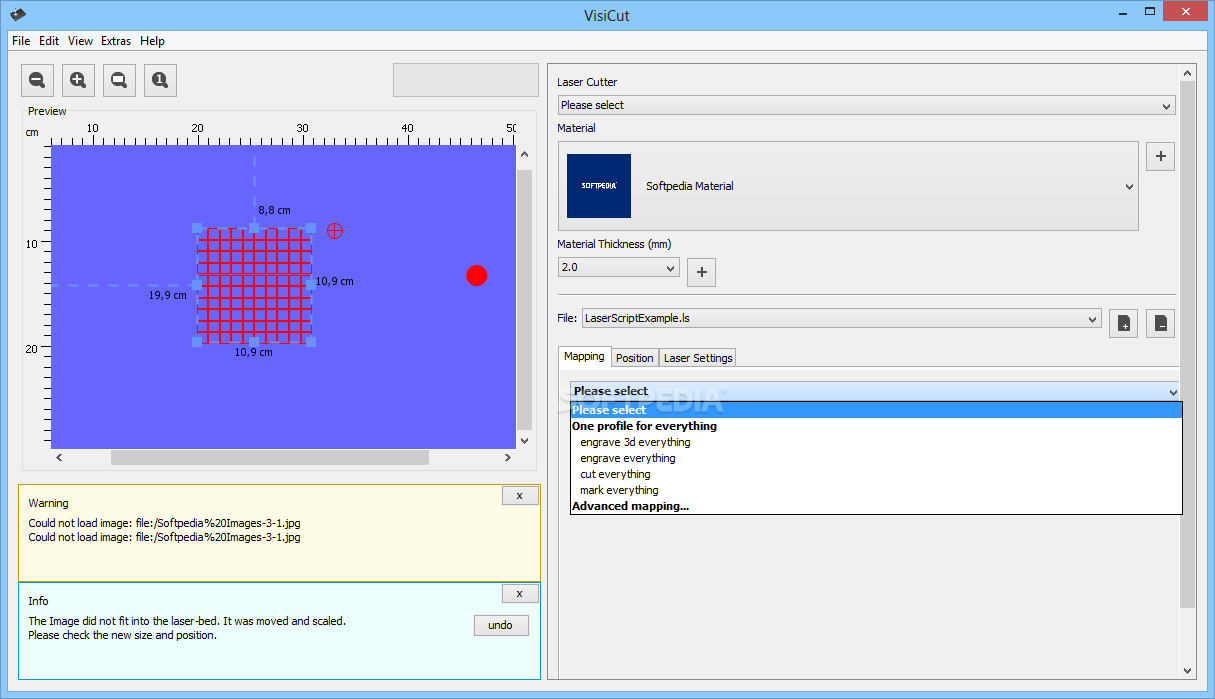Click the '19,9 cm' distance label
Viewport: 1215px width, 699px height.
pos(168,295)
